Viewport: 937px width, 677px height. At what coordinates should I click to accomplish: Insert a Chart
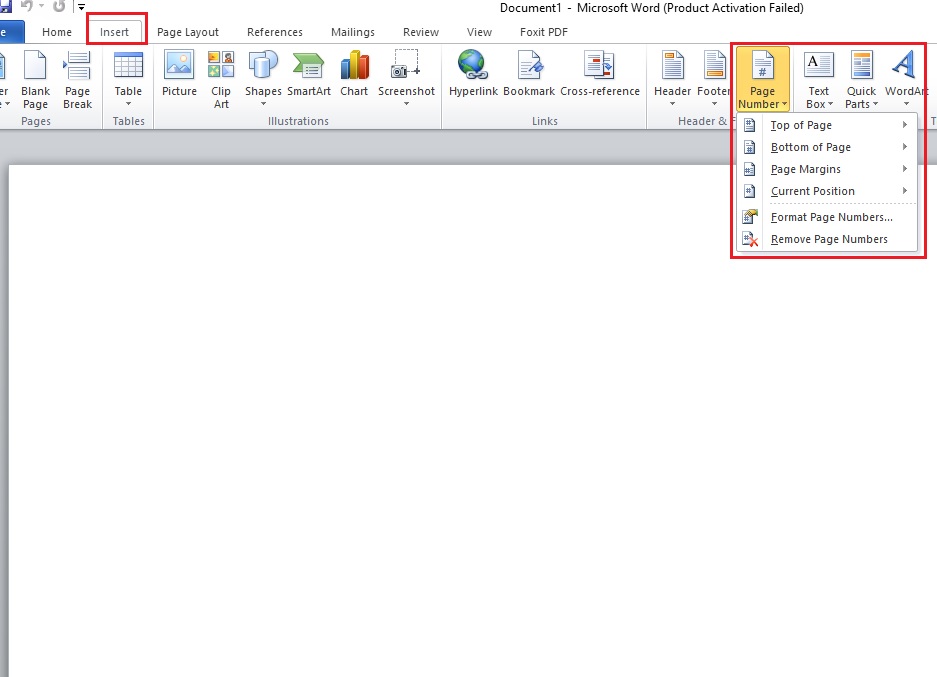[x=354, y=74]
